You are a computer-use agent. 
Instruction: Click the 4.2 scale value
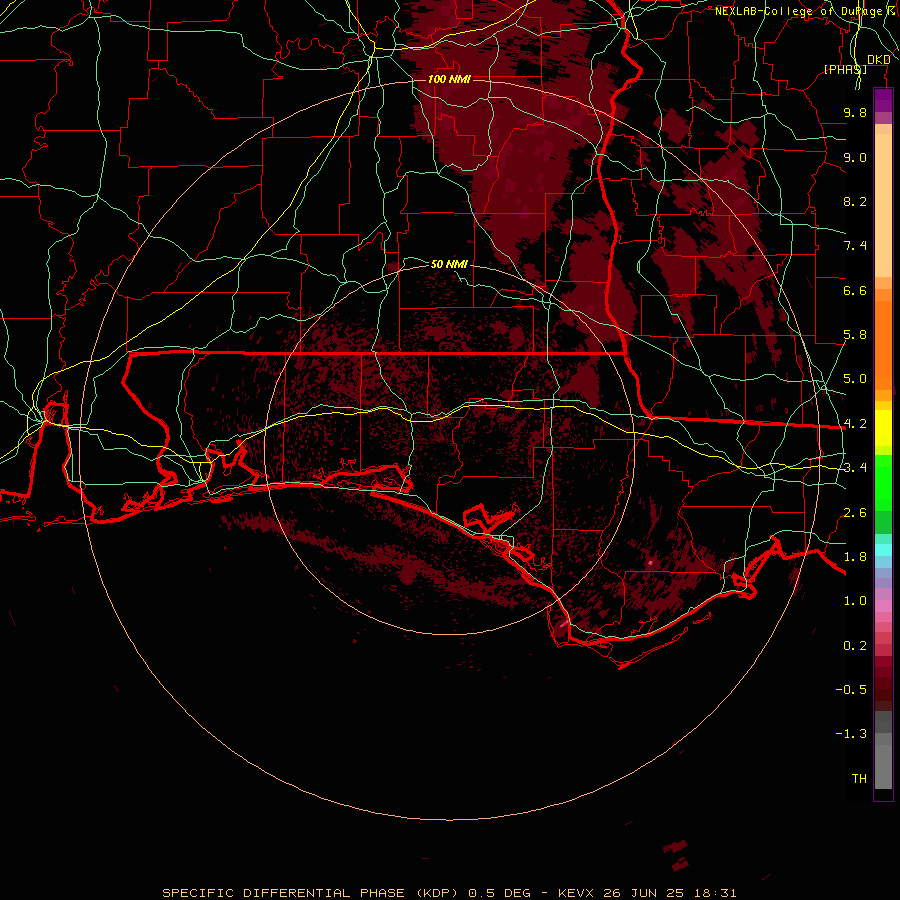(x=855, y=424)
